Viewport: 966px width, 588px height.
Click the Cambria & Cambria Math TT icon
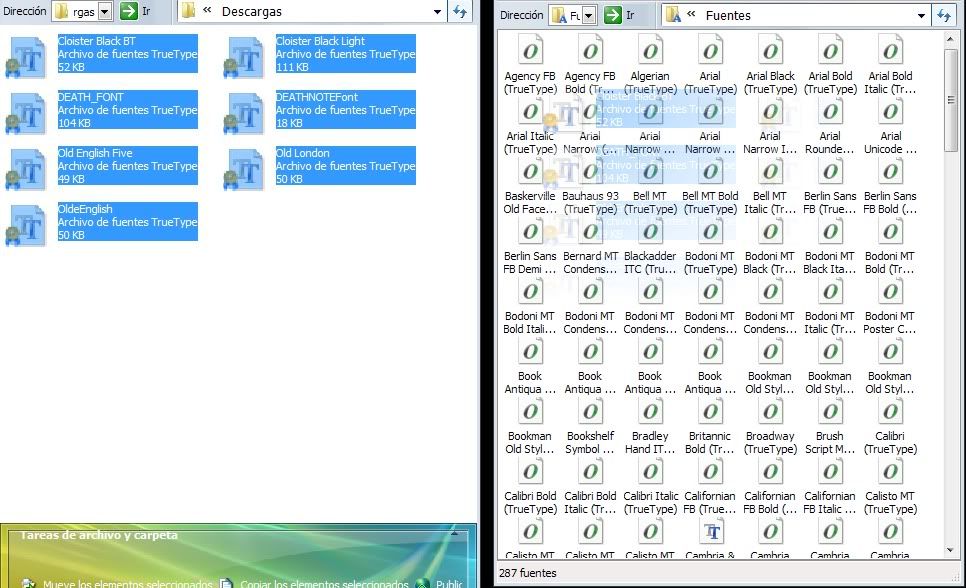tap(710, 531)
